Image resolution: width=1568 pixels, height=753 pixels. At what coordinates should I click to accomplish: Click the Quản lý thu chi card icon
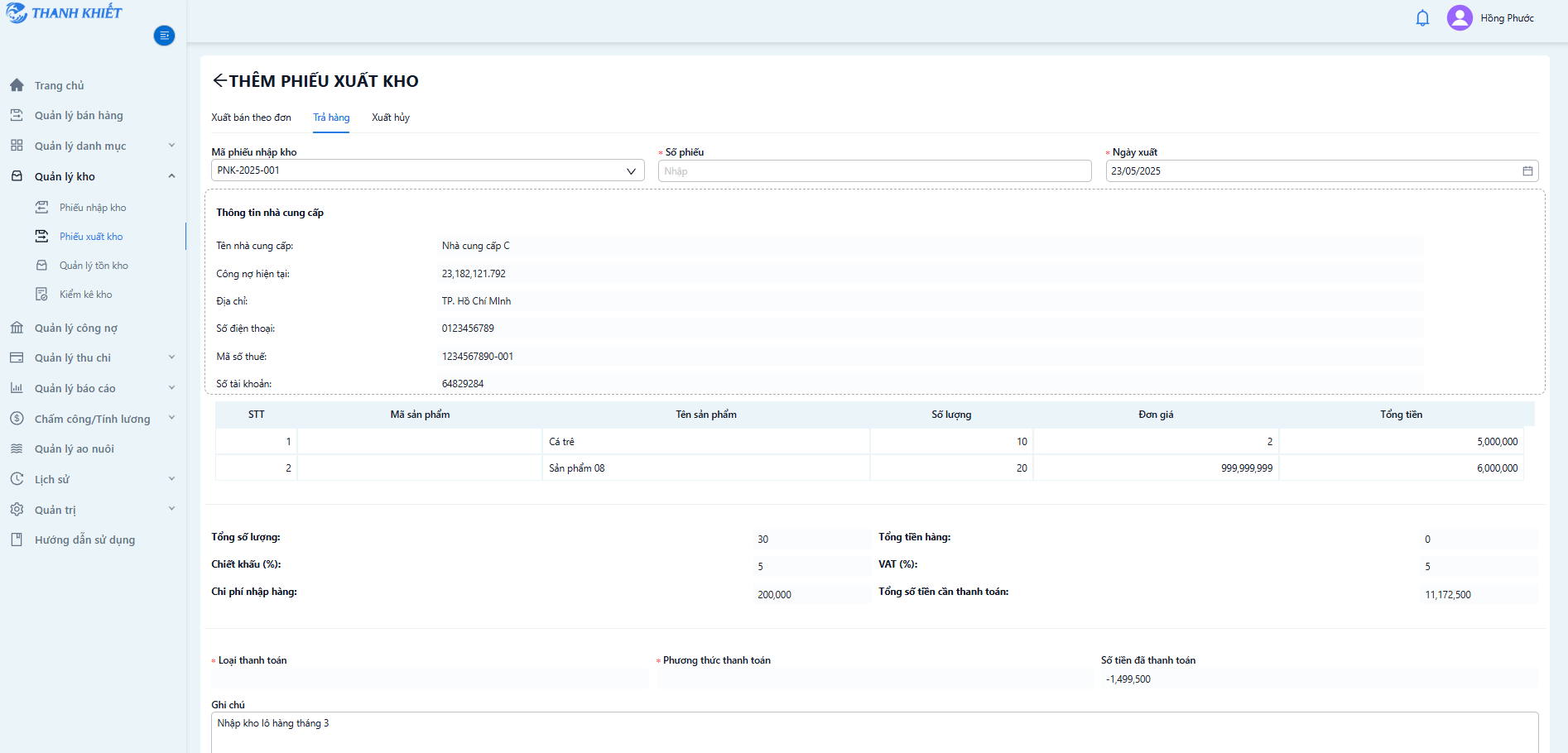[17, 357]
